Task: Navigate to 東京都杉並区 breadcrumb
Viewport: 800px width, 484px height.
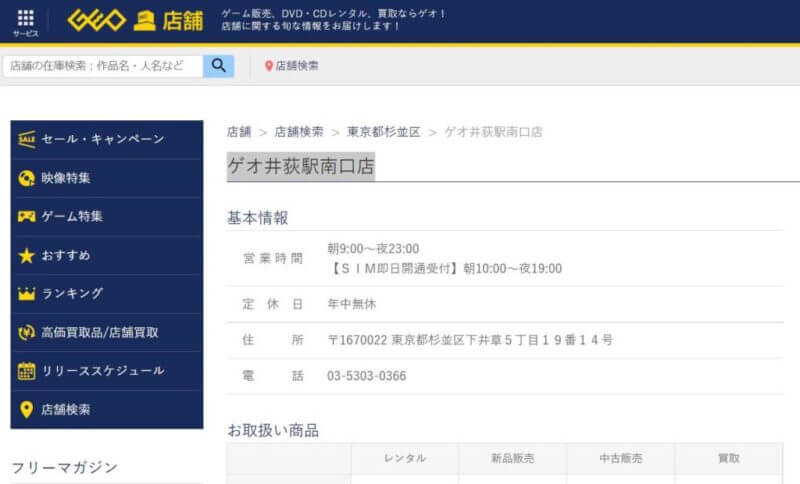Action: 384,132
